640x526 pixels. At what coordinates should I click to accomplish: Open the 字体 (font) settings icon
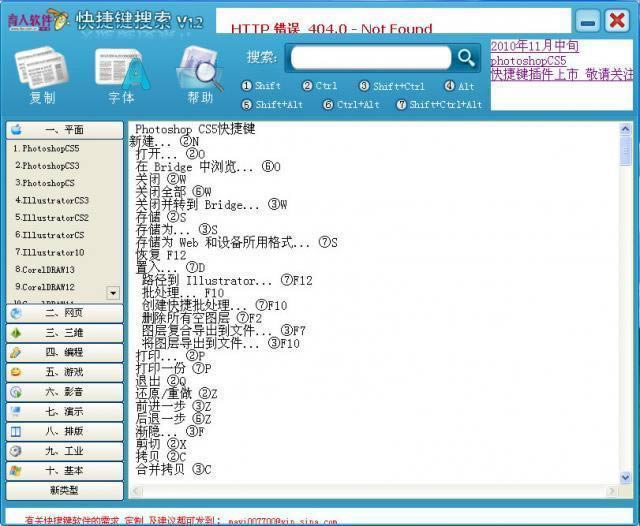tap(122, 69)
